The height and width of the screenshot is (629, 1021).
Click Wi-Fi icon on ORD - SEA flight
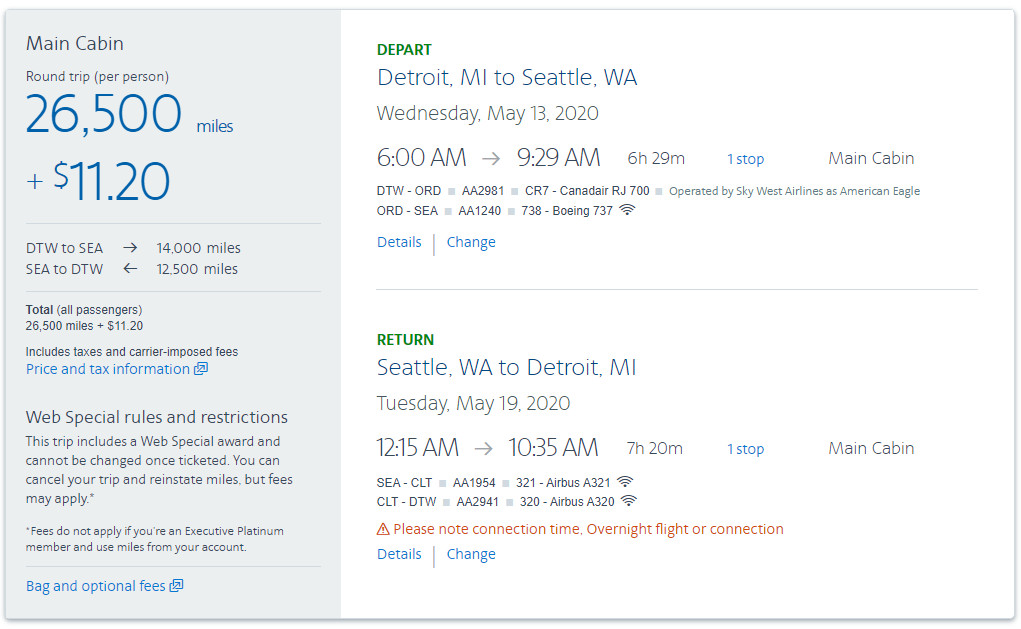(x=627, y=210)
